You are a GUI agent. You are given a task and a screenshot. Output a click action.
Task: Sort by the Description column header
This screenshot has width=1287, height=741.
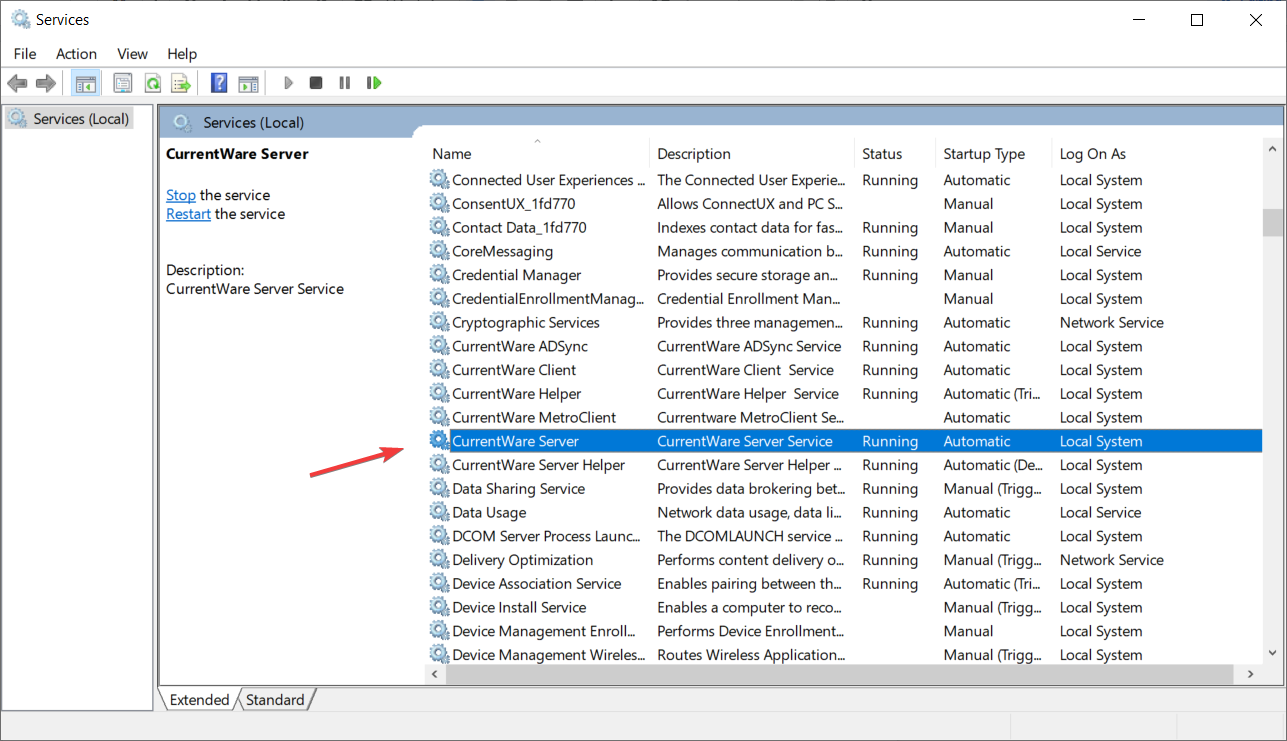click(x=751, y=154)
